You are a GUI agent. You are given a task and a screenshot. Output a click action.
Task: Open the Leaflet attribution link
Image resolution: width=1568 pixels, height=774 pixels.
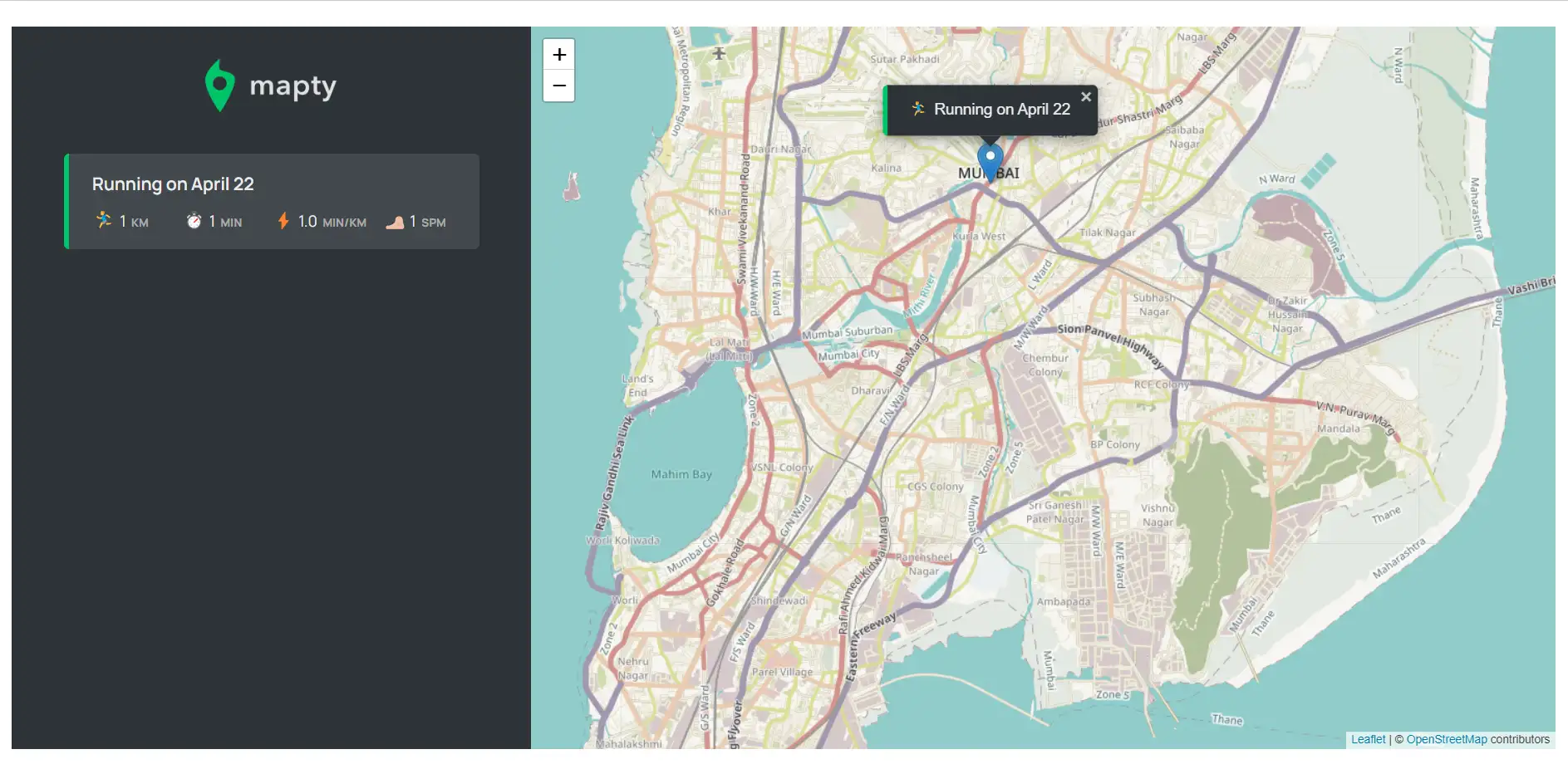pyautogui.click(x=1368, y=738)
